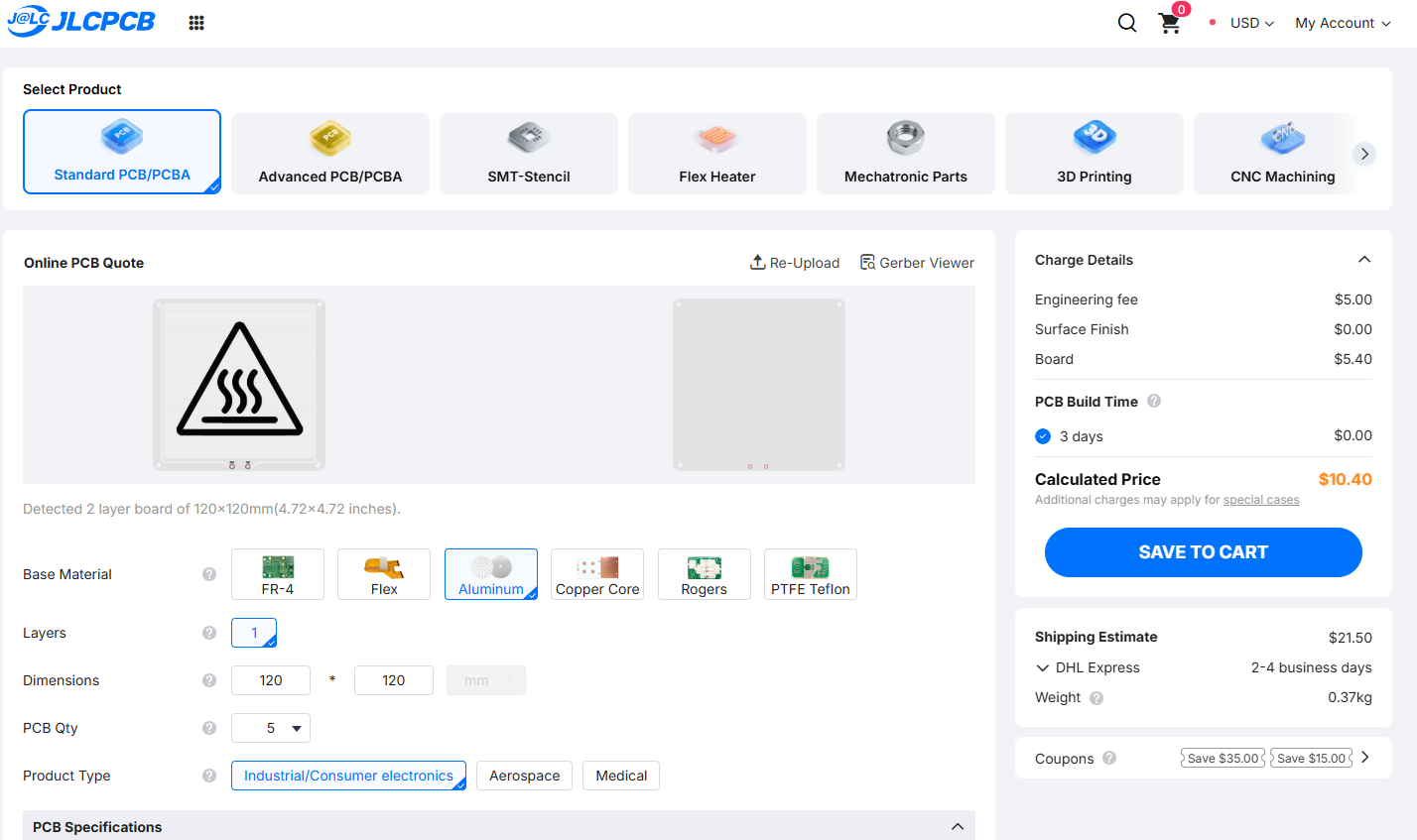Select Industrial/Consumer electronics product type

pos(348,776)
